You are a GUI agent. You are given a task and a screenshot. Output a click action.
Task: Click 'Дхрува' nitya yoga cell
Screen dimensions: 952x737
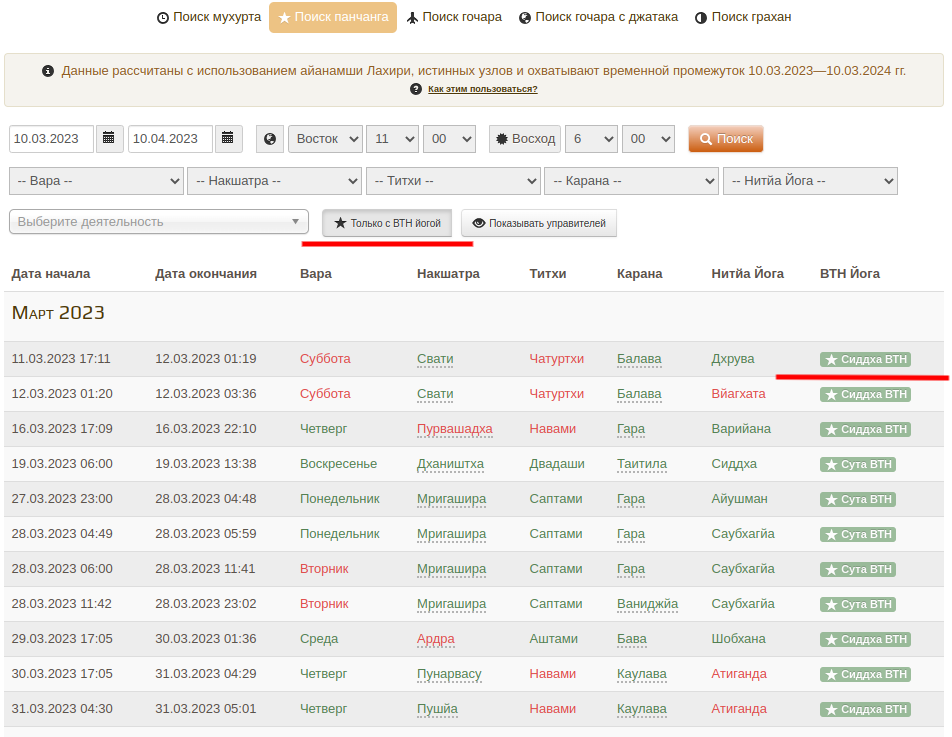tap(733, 359)
